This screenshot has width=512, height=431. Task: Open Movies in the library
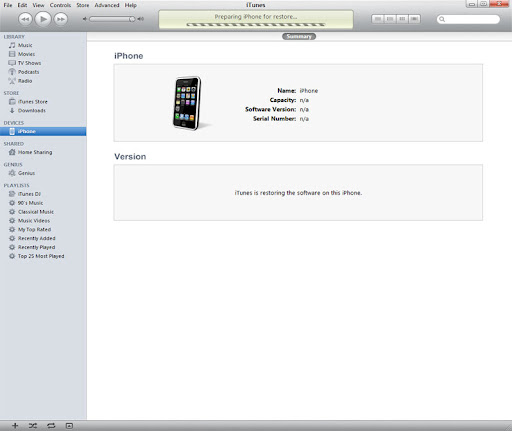click(43, 54)
